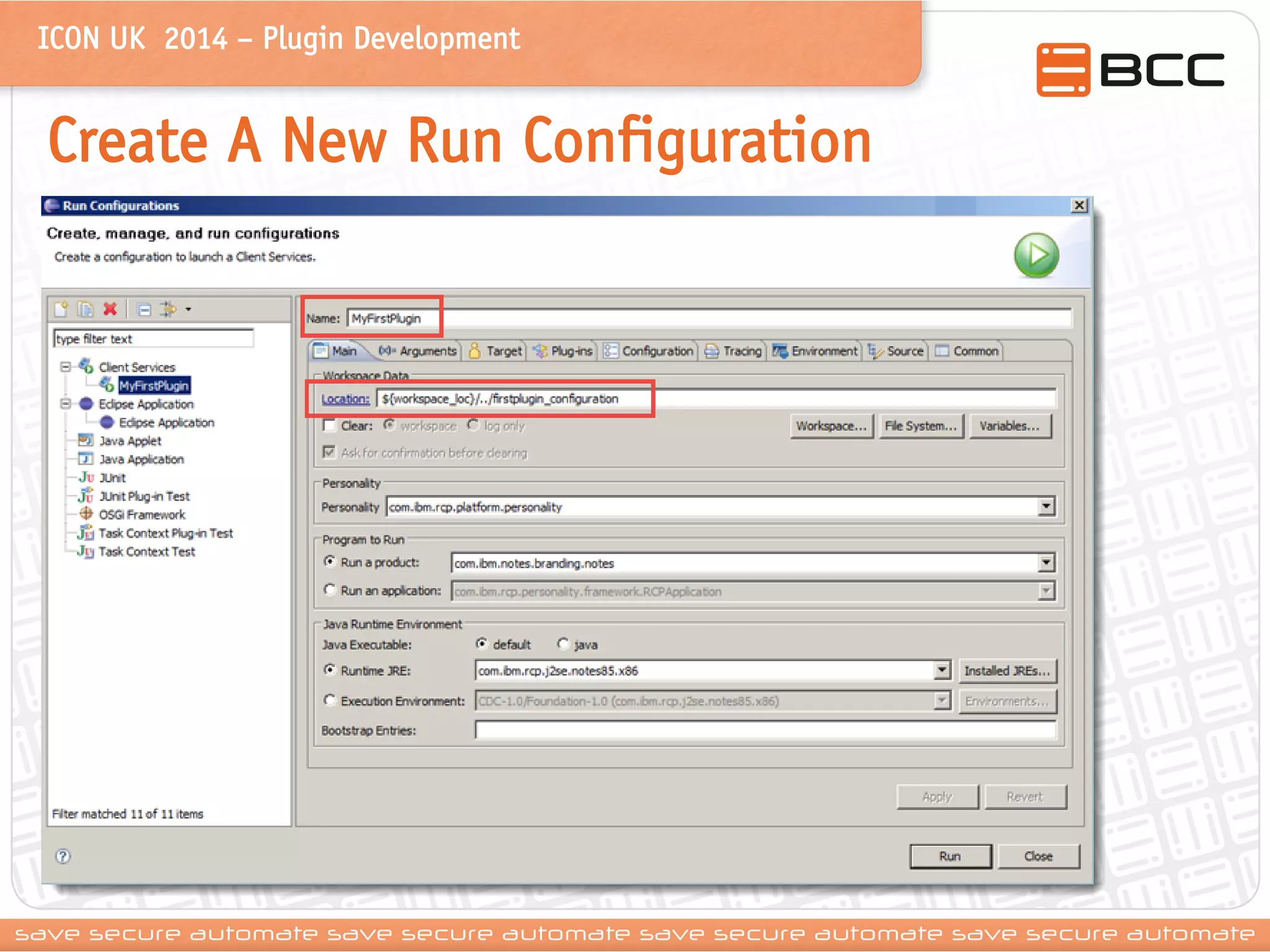The image size is (1270, 952).
Task: Switch to the Plug-ins tab
Action: pyautogui.click(x=563, y=351)
